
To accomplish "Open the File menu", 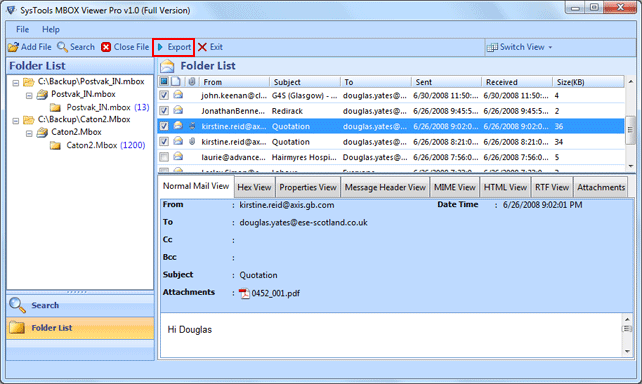I will [22, 29].
